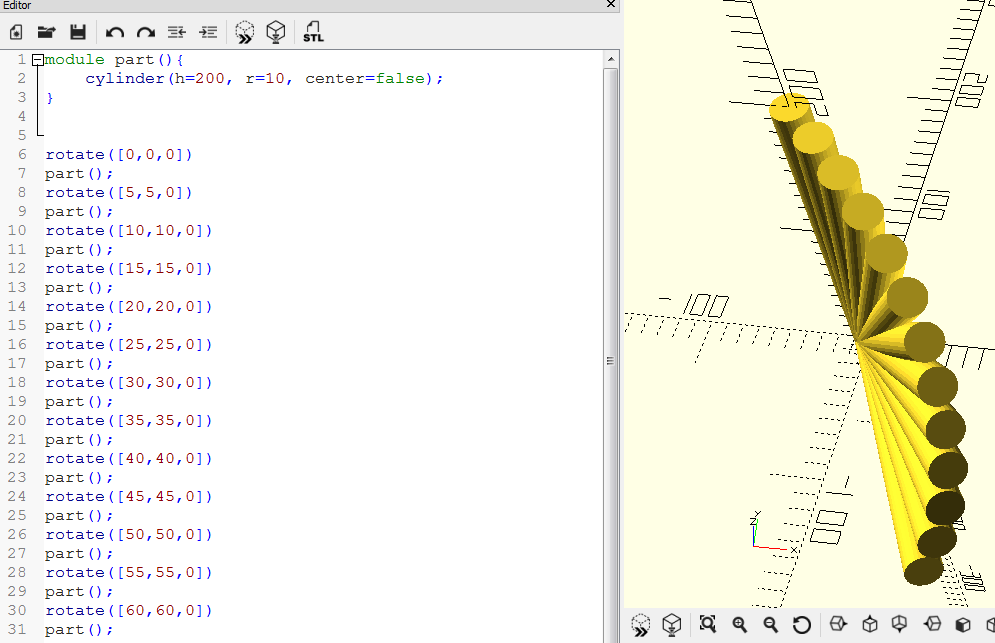Save the current script with floppy icon
Screen dimensions: 995x643
coord(77,33)
